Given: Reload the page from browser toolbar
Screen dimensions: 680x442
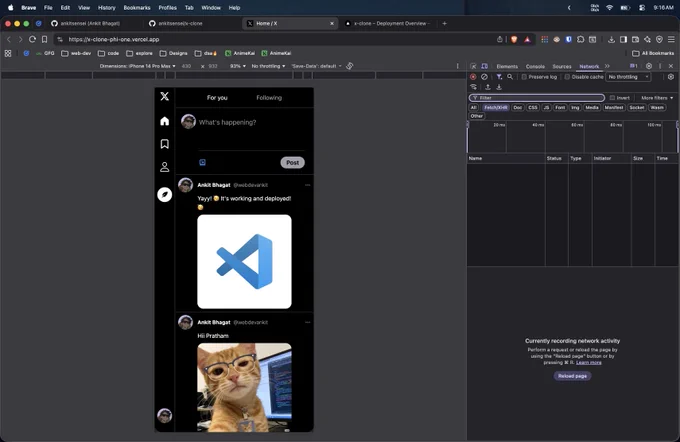Looking at the screenshot, I should click(x=32, y=39).
